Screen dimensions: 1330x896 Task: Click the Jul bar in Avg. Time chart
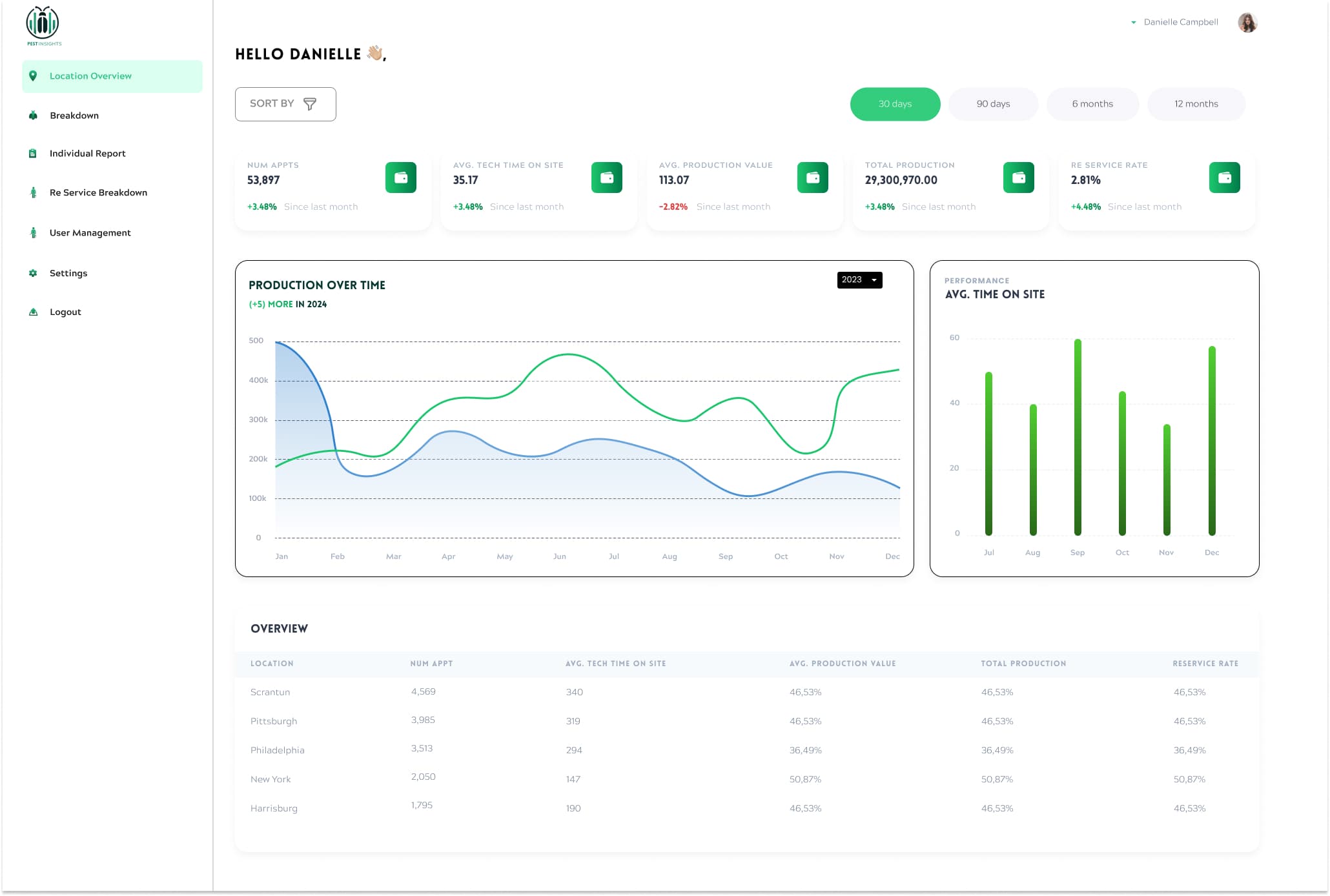[x=988, y=454]
